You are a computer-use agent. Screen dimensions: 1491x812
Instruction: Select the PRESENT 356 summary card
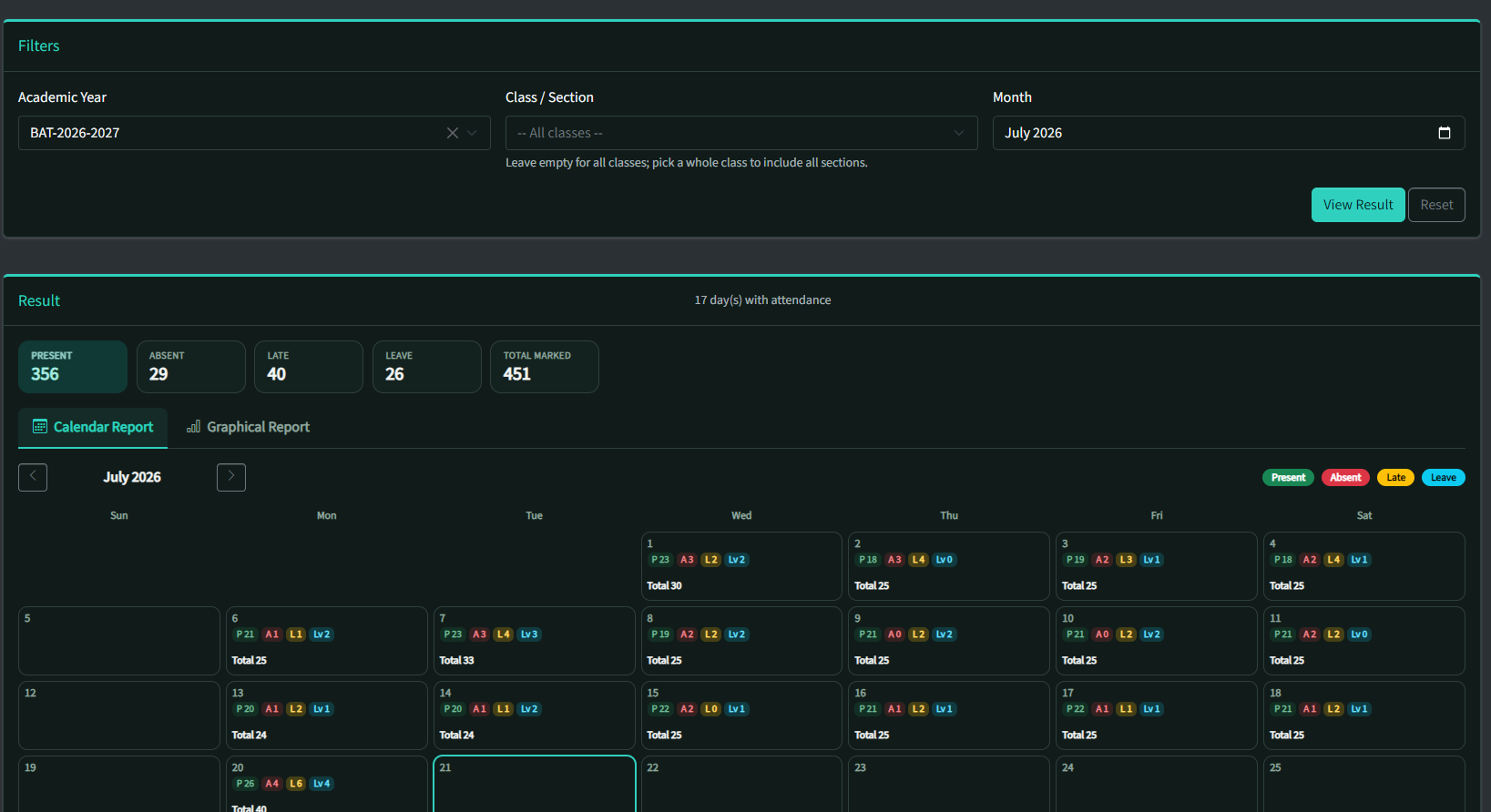[x=73, y=367]
